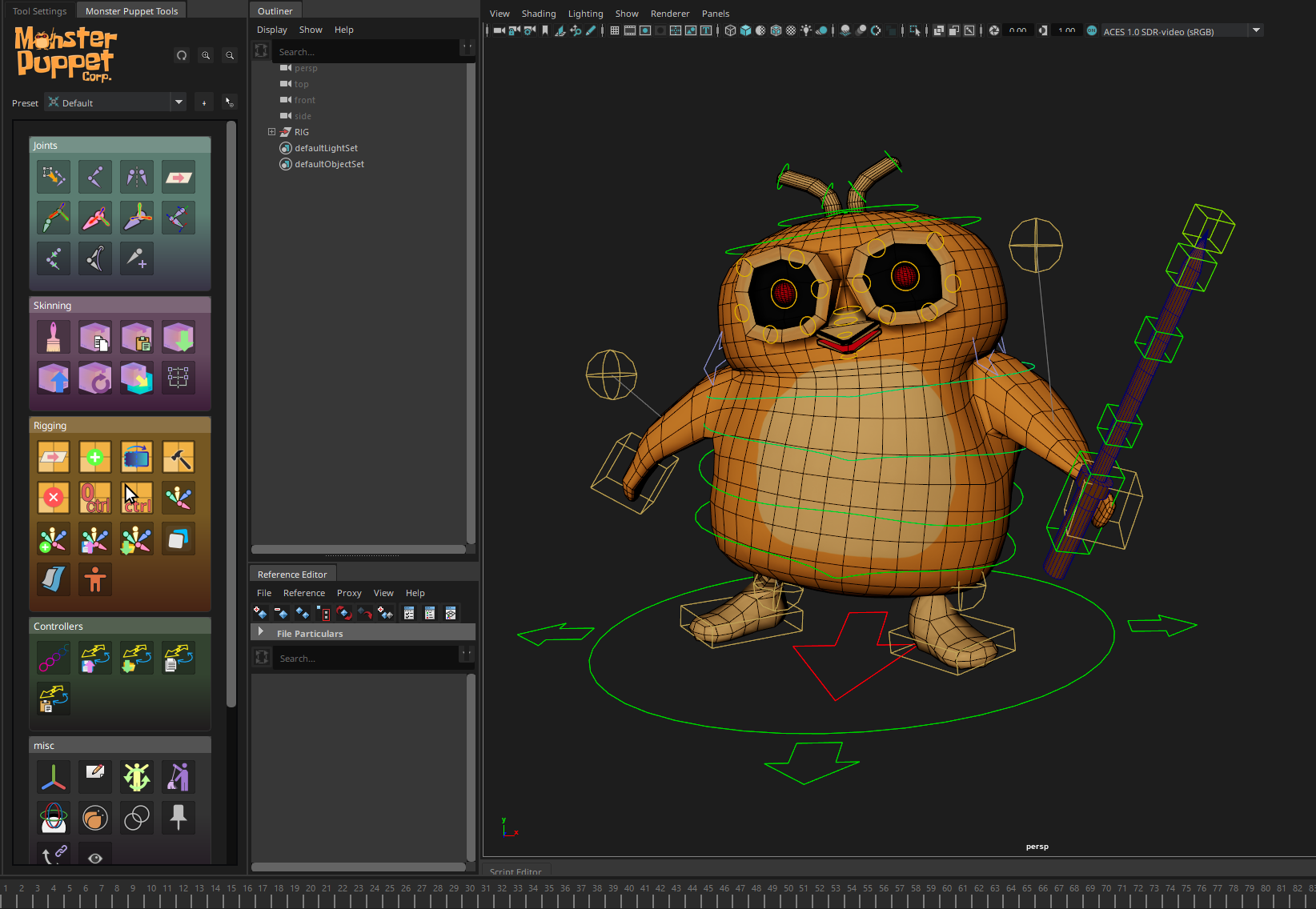
Task: Click the green plus icon in Rigging section
Action: pos(94,457)
